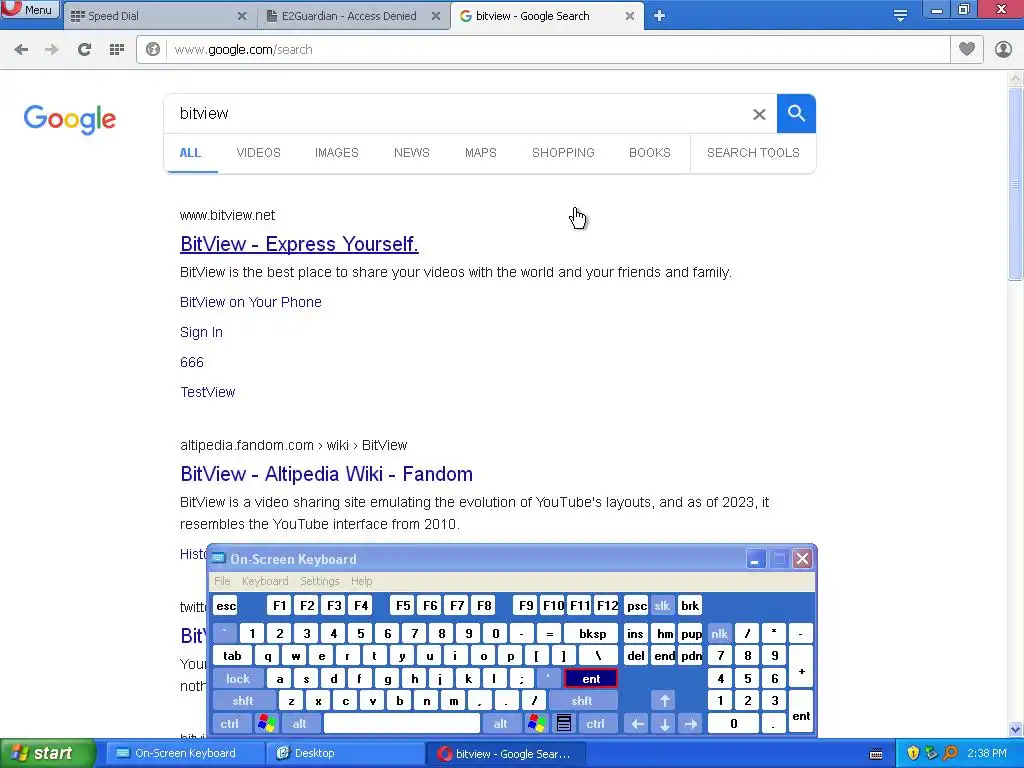The height and width of the screenshot is (768, 1024).
Task: Click the left arrow key
Action: tap(637, 724)
